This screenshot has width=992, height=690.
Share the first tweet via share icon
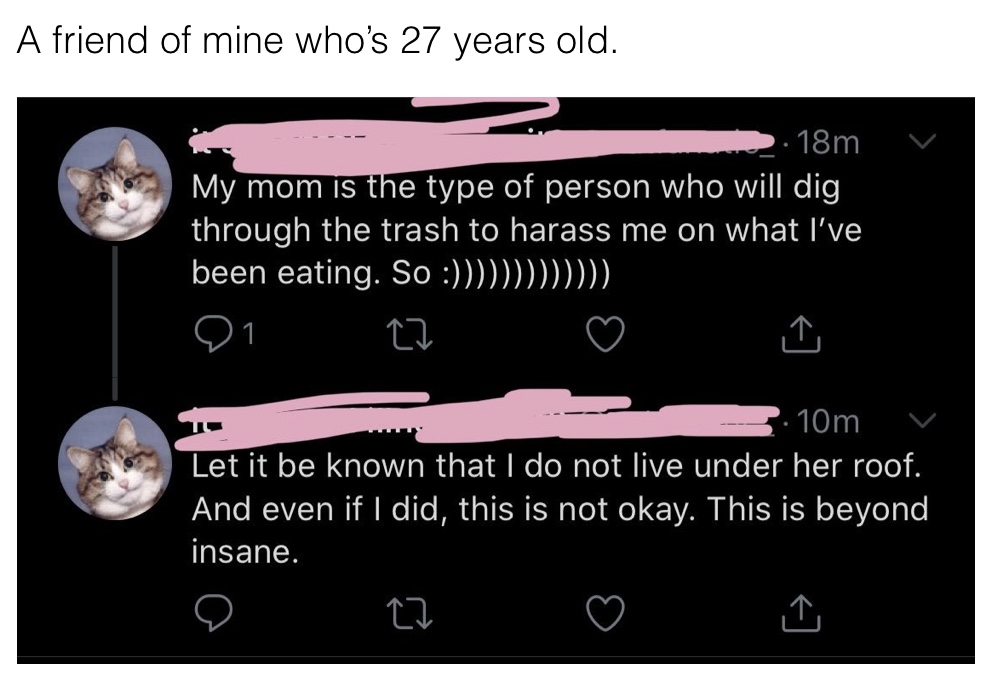tap(801, 333)
